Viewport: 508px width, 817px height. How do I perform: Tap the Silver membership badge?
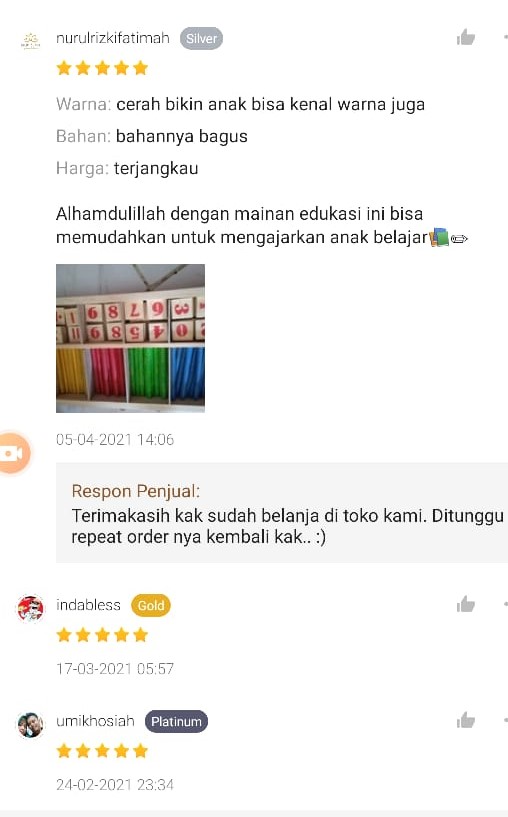(x=201, y=39)
